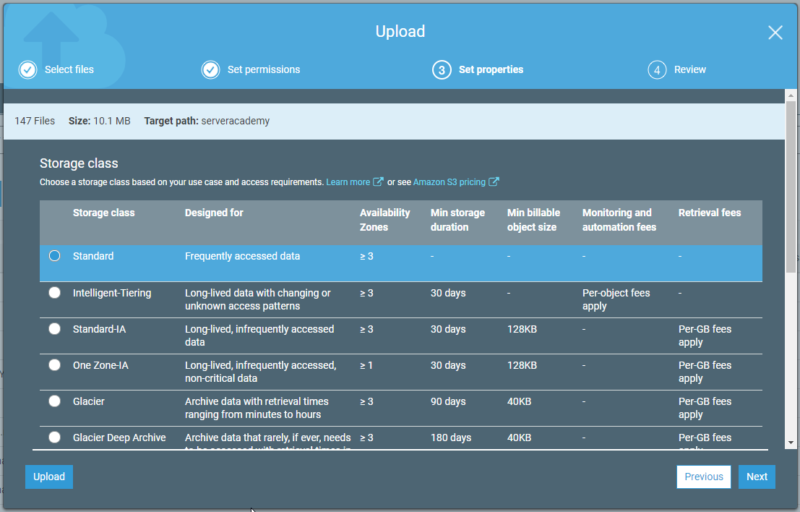
Task: Pick the One Zone-IA radio button
Action: [x=55, y=365]
